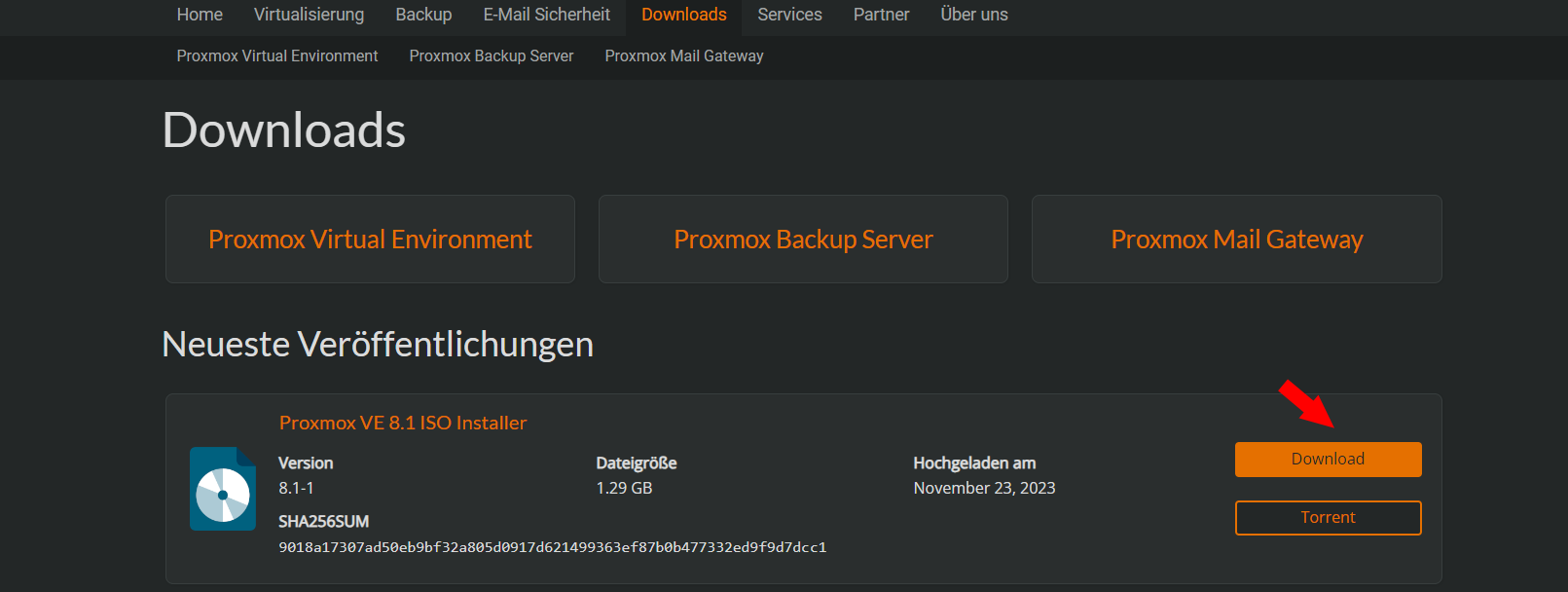Viewport: 1568px width, 592px height.
Task: Open the Über uns menu
Action: click(974, 15)
